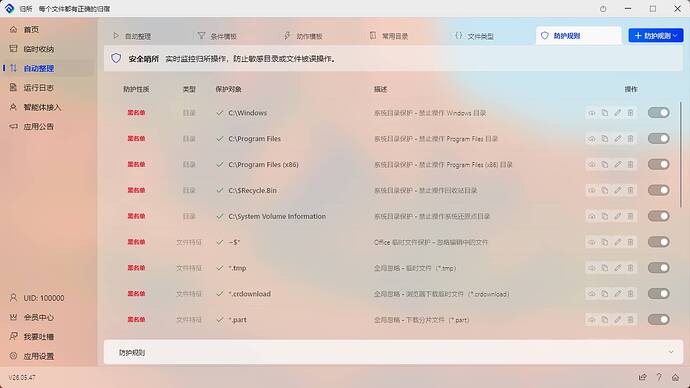Edit the *.tmp rule
This screenshot has width=690, height=388.
(618, 268)
